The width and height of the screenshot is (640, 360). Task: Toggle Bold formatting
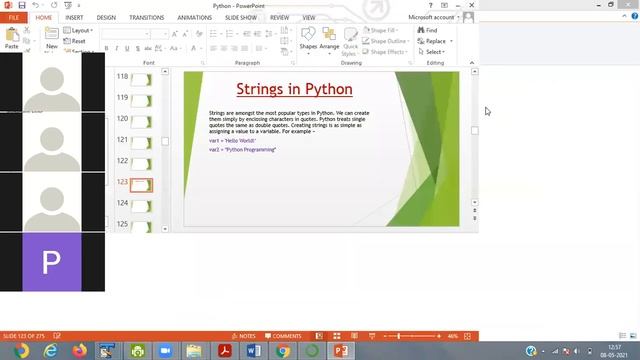[107, 48]
